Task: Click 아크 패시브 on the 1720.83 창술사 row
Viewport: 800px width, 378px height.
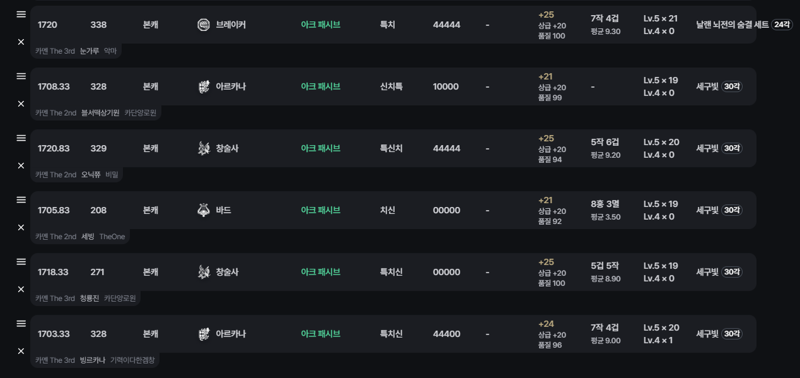Action: (x=320, y=148)
